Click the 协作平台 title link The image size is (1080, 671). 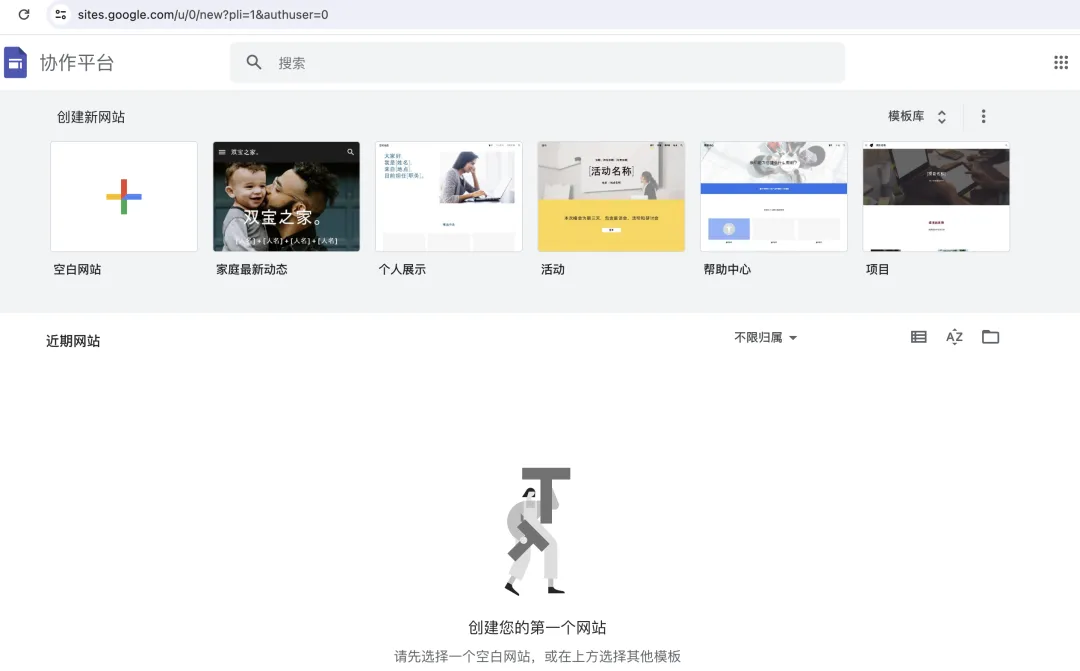[77, 62]
